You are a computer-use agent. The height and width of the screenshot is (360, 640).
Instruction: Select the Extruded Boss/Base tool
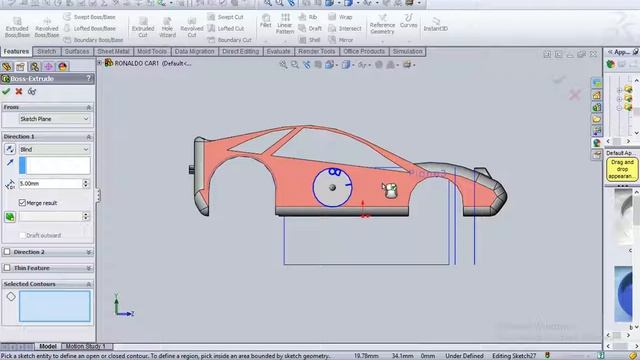coord(17,27)
